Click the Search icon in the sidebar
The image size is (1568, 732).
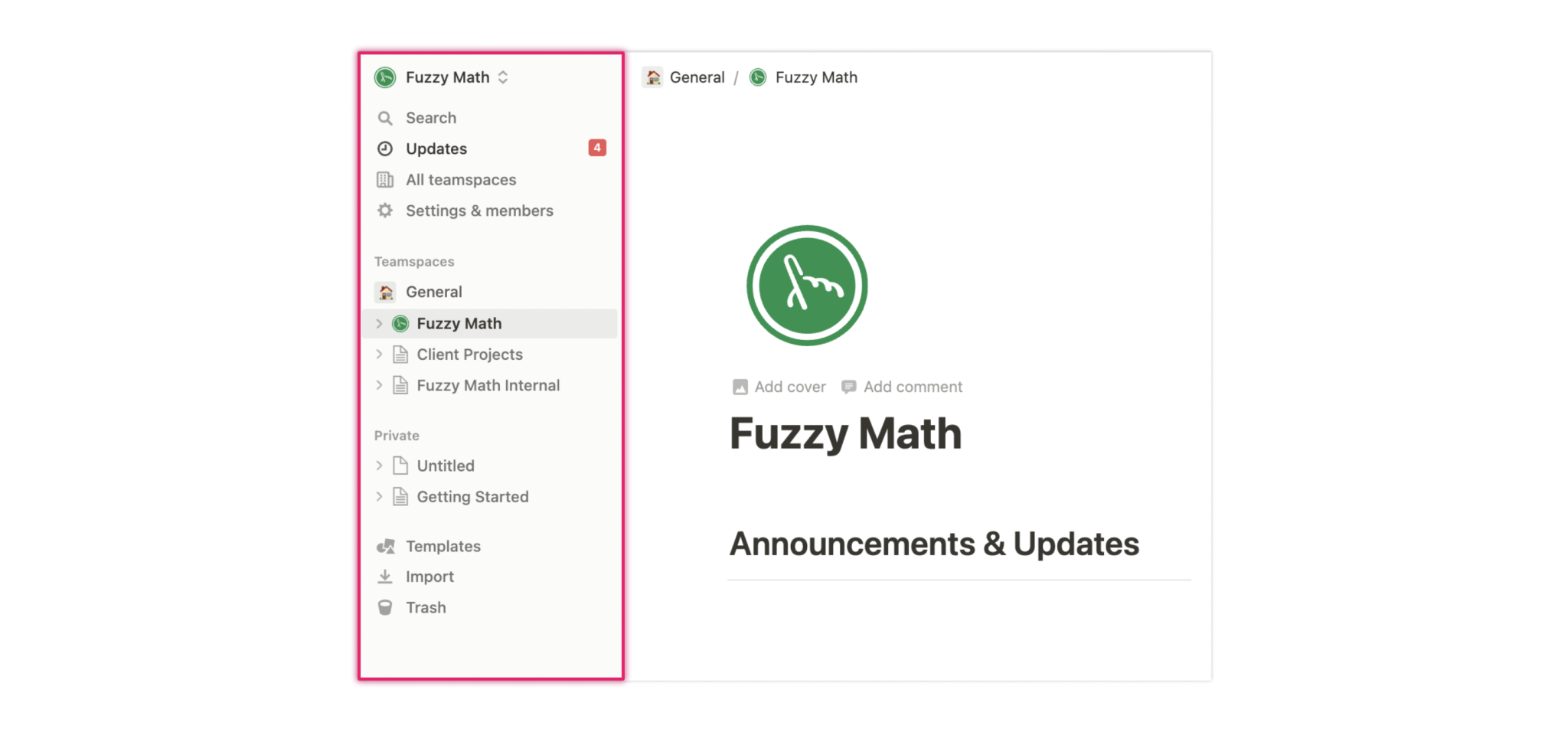pos(385,118)
